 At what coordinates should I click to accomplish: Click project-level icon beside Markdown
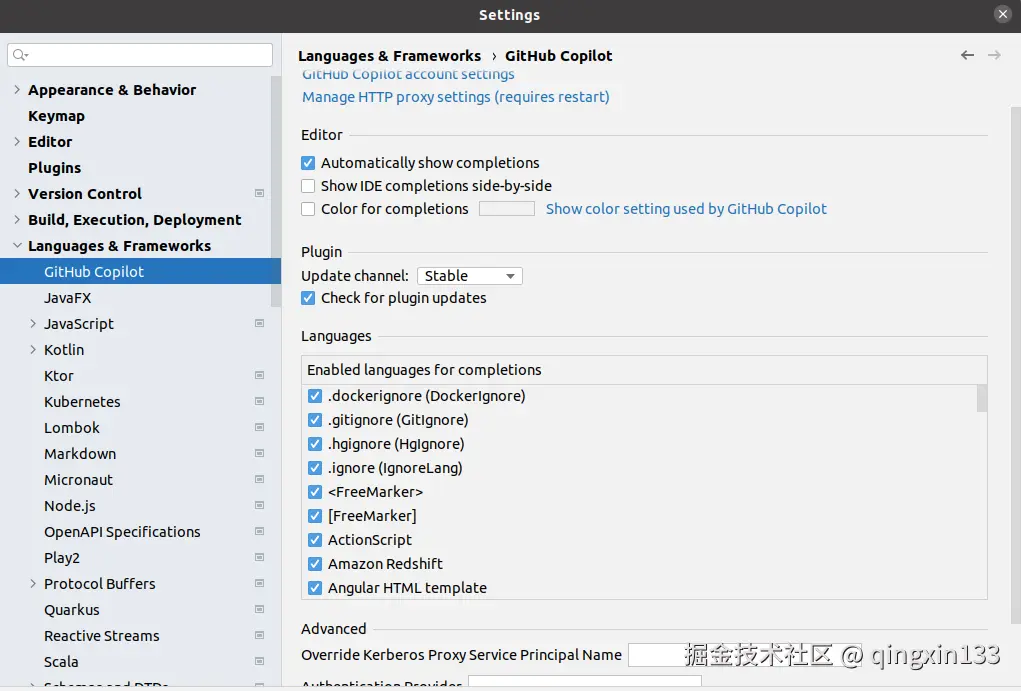click(x=260, y=454)
